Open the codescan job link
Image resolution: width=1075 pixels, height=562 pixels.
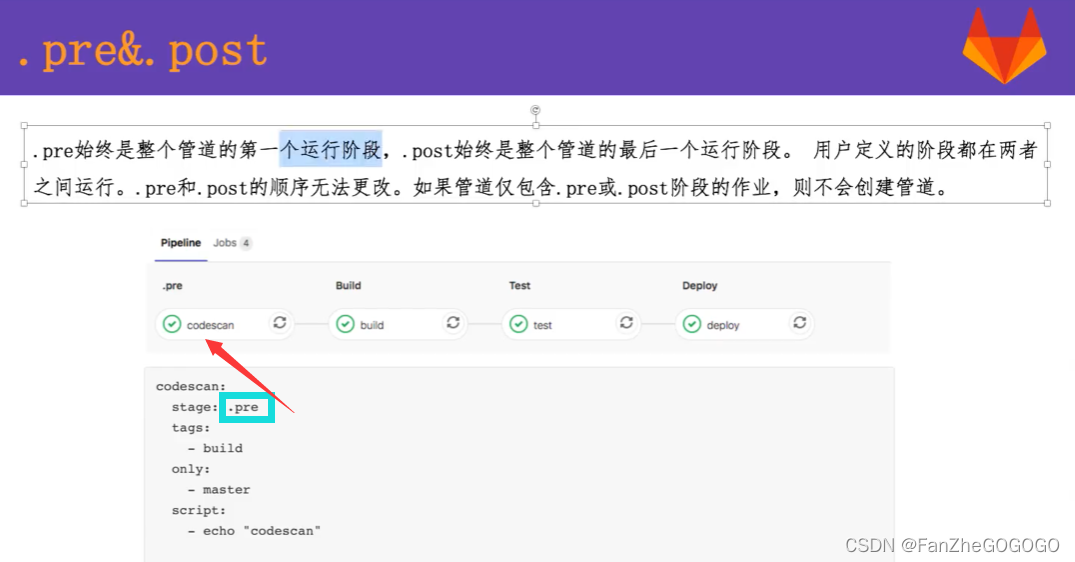pyautogui.click(x=210, y=325)
